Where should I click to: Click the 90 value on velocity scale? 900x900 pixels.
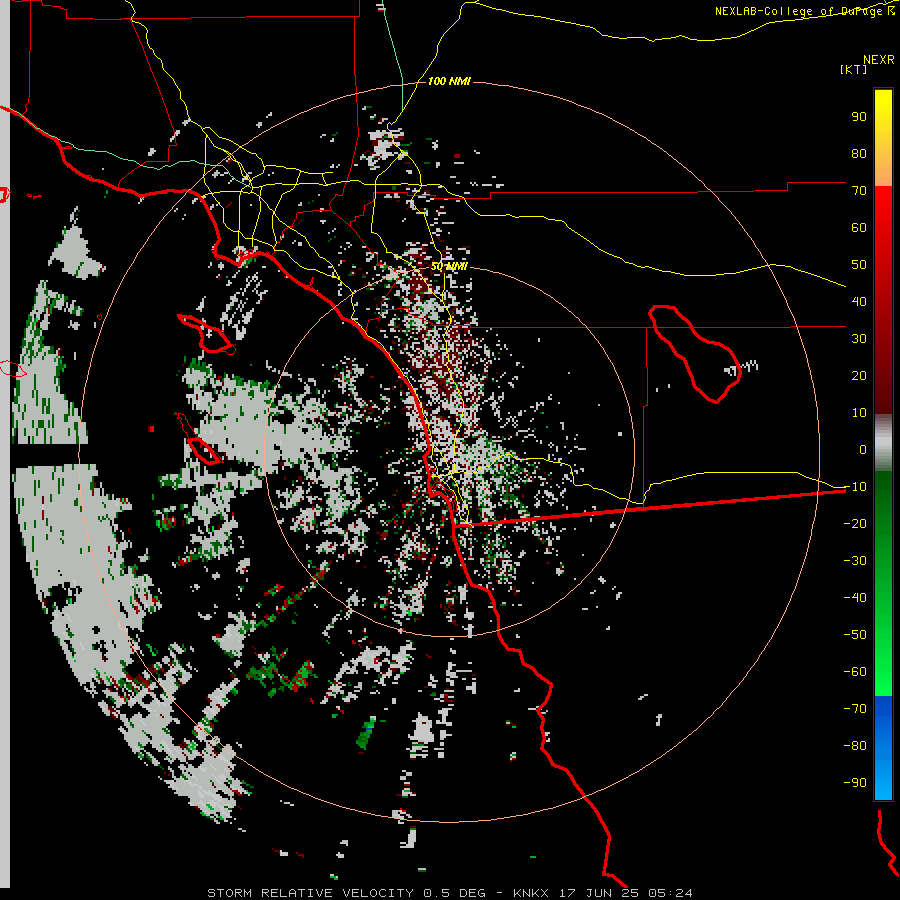[859, 117]
